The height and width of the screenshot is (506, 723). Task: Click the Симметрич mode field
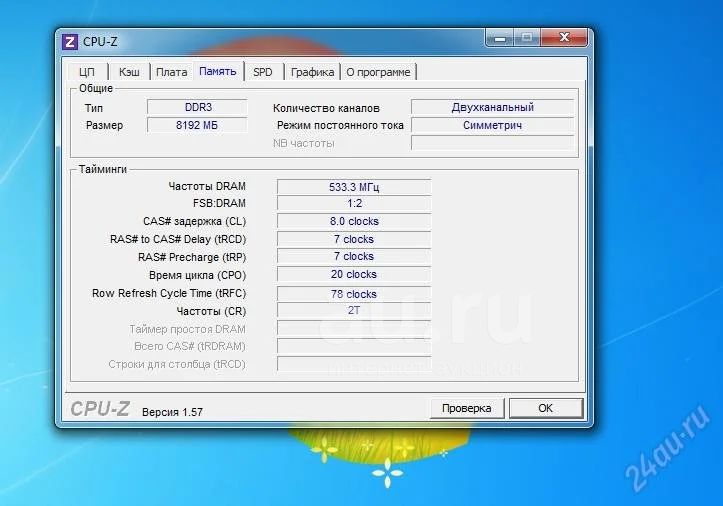[x=492, y=125]
